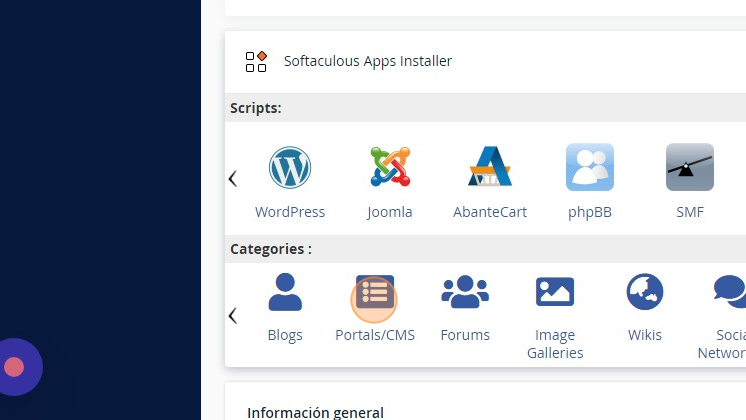
Task: Click the Scripts: section header
Action: [x=255, y=108]
